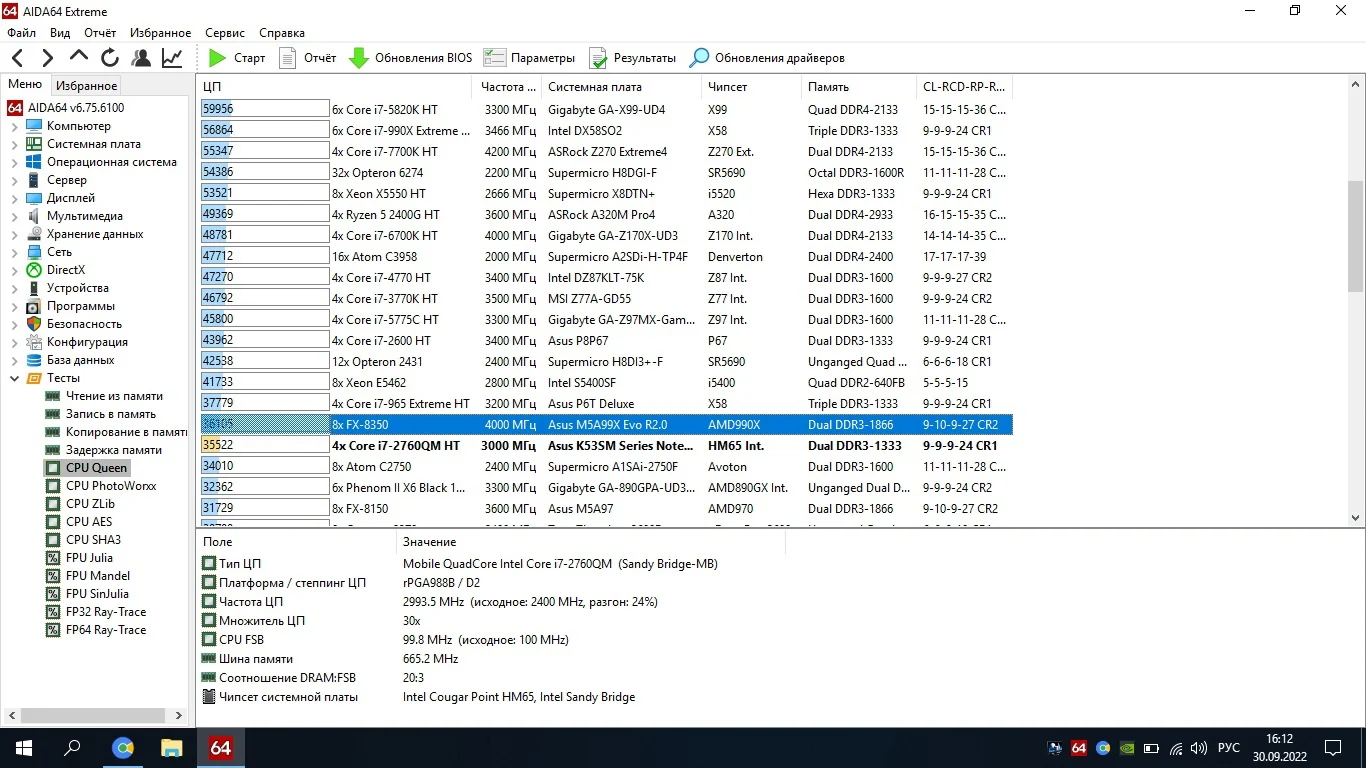The image size is (1366, 768).
Task: Open the Вид menu
Action: tap(60, 33)
